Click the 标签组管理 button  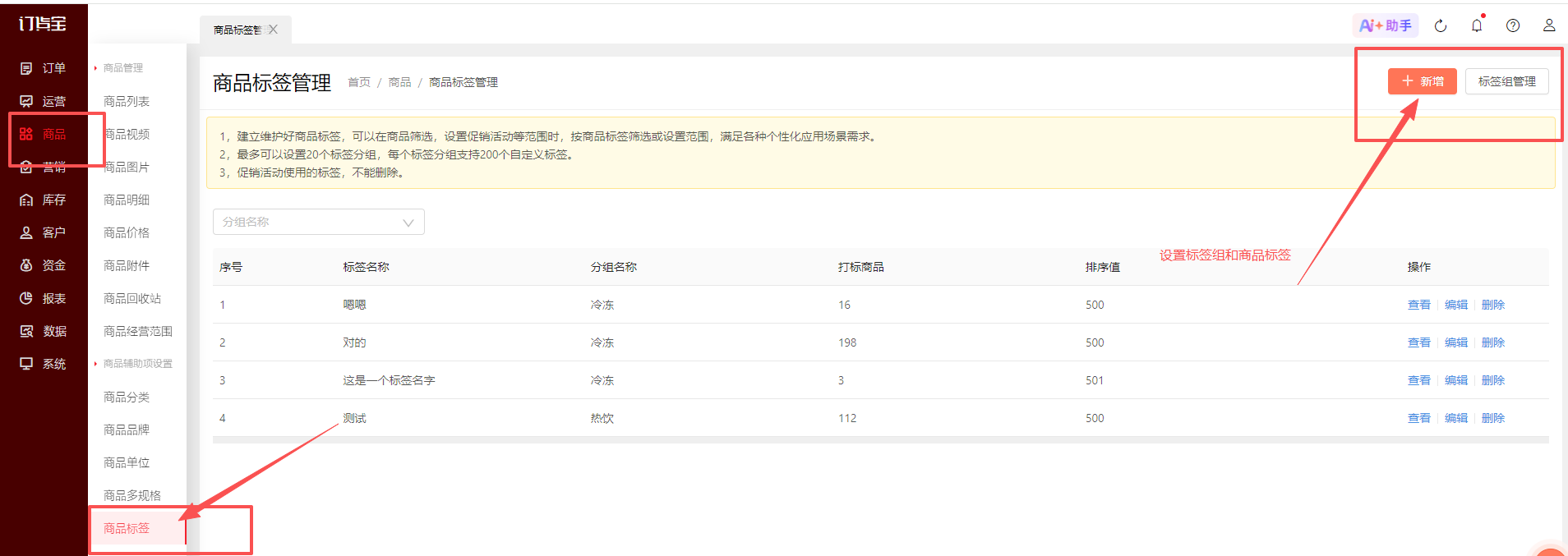click(x=1507, y=81)
